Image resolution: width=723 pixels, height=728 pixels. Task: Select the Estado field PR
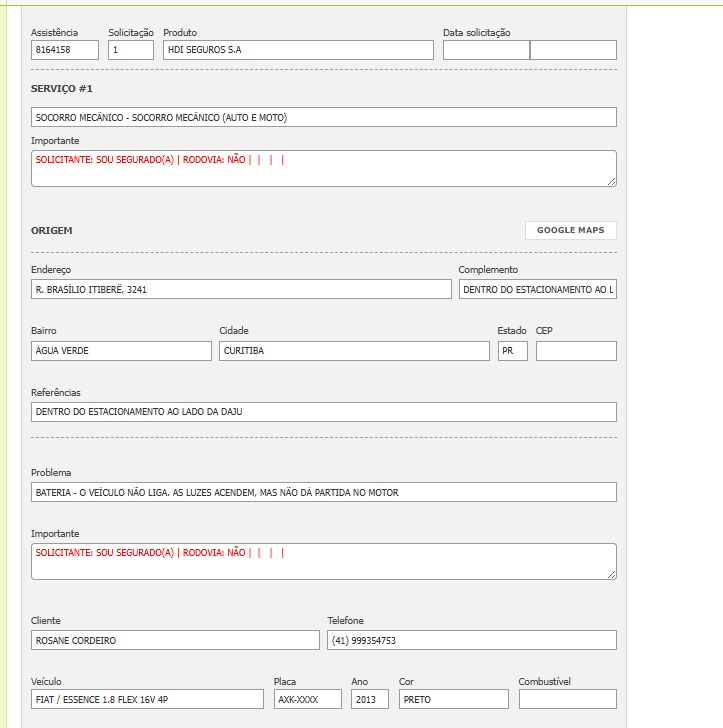[x=513, y=351]
